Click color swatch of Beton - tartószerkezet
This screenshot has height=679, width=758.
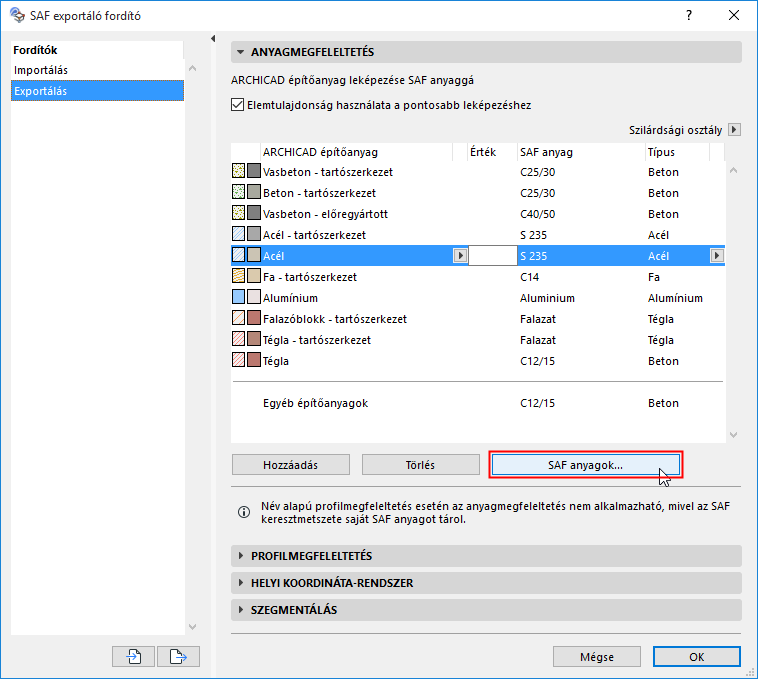pyautogui.click(x=254, y=192)
